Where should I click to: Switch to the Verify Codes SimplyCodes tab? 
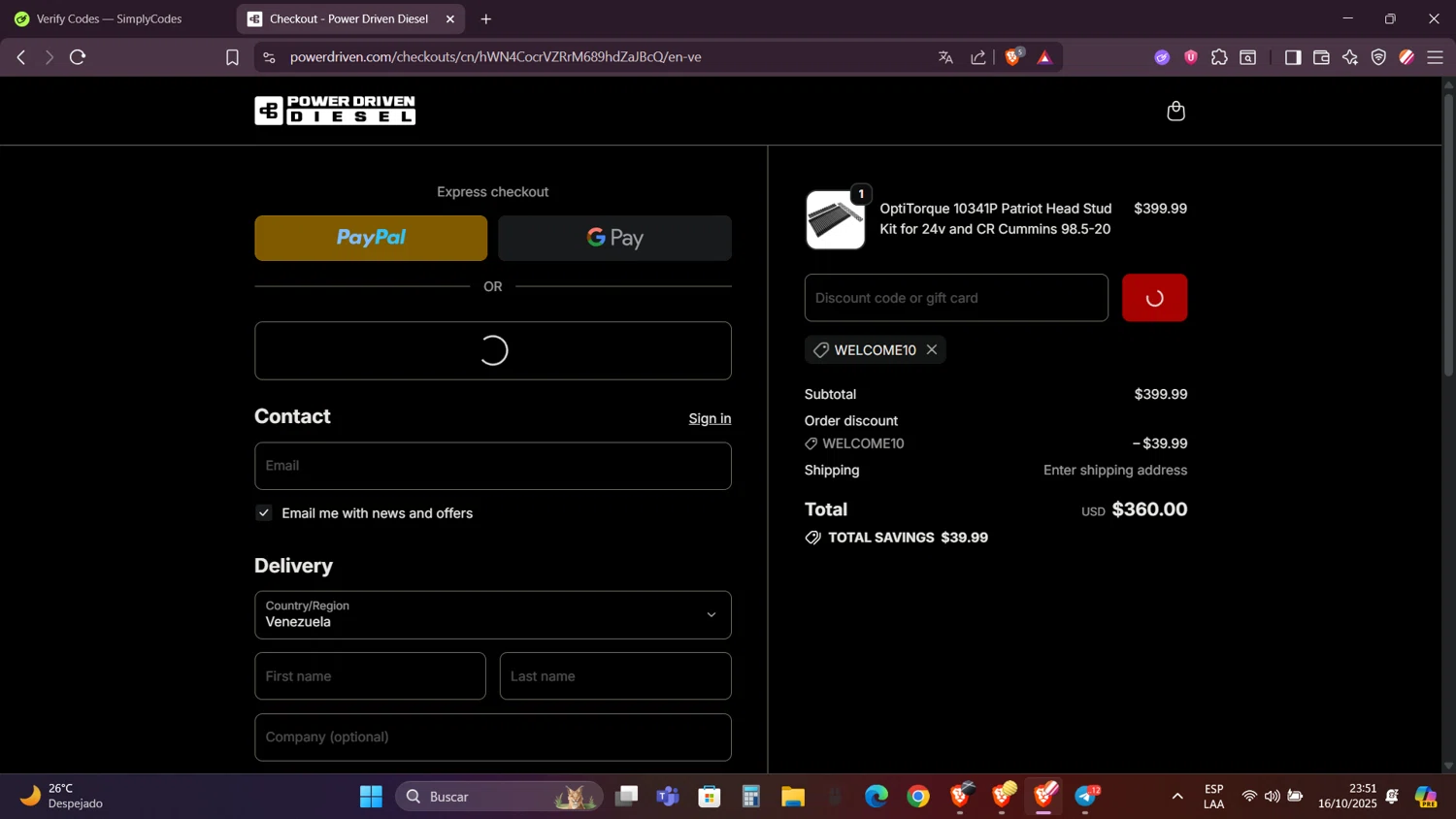(x=109, y=18)
